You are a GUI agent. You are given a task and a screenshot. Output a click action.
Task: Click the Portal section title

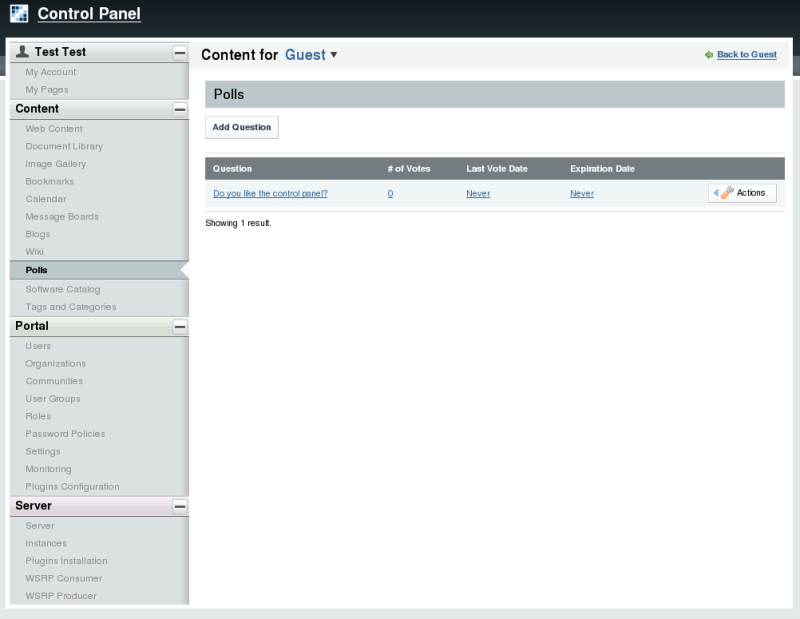(32, 326)
